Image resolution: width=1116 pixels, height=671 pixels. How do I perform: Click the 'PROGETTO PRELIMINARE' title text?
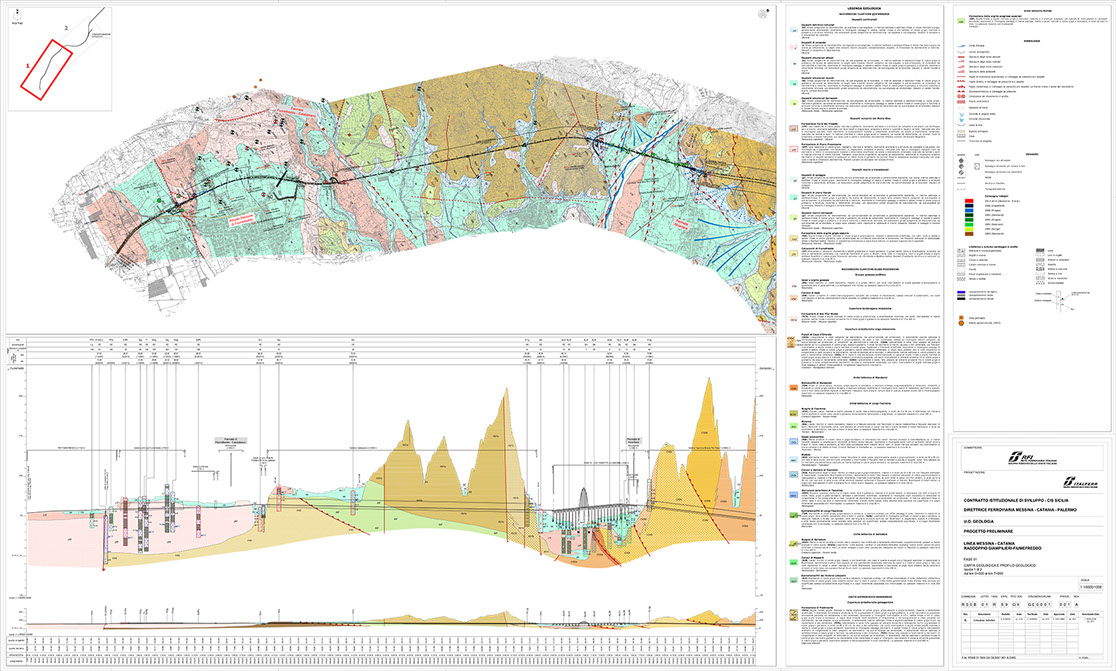point(988,533)
